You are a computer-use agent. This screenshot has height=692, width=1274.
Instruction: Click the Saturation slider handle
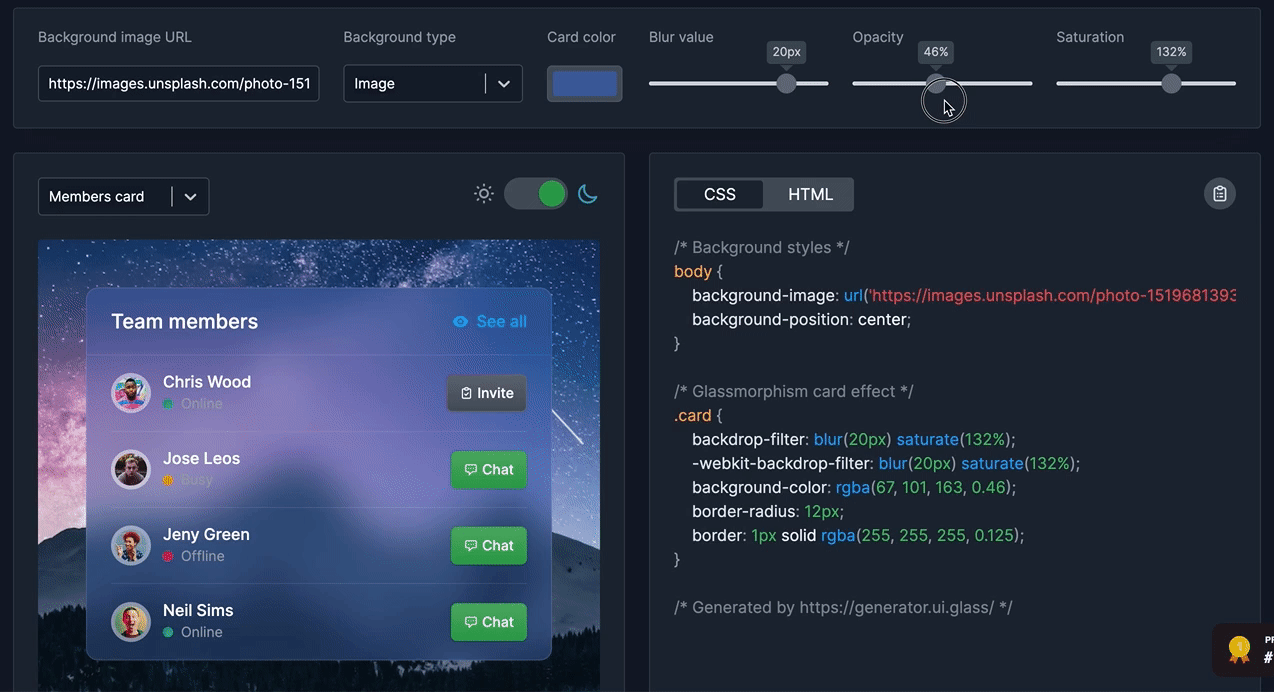[x=1171, y=83]
